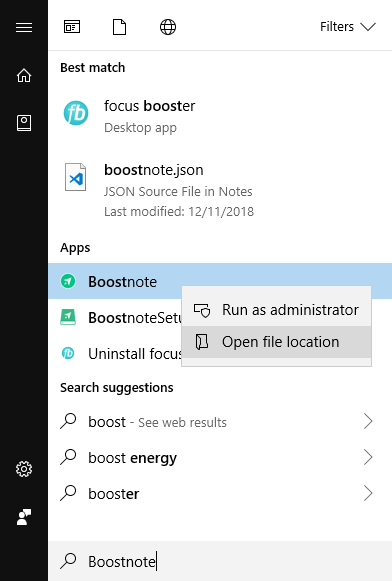392x581 pixels.
Task: Click the Boostnote app icon
Action: click(68, 281)
